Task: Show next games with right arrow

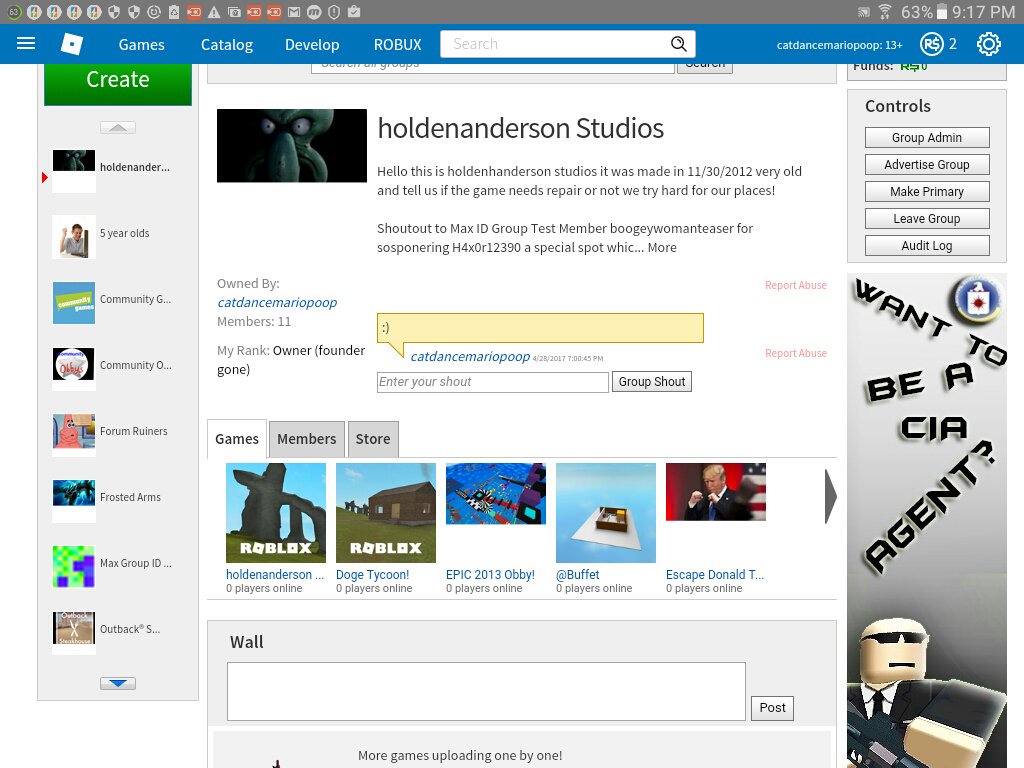Action: (830, 496)
